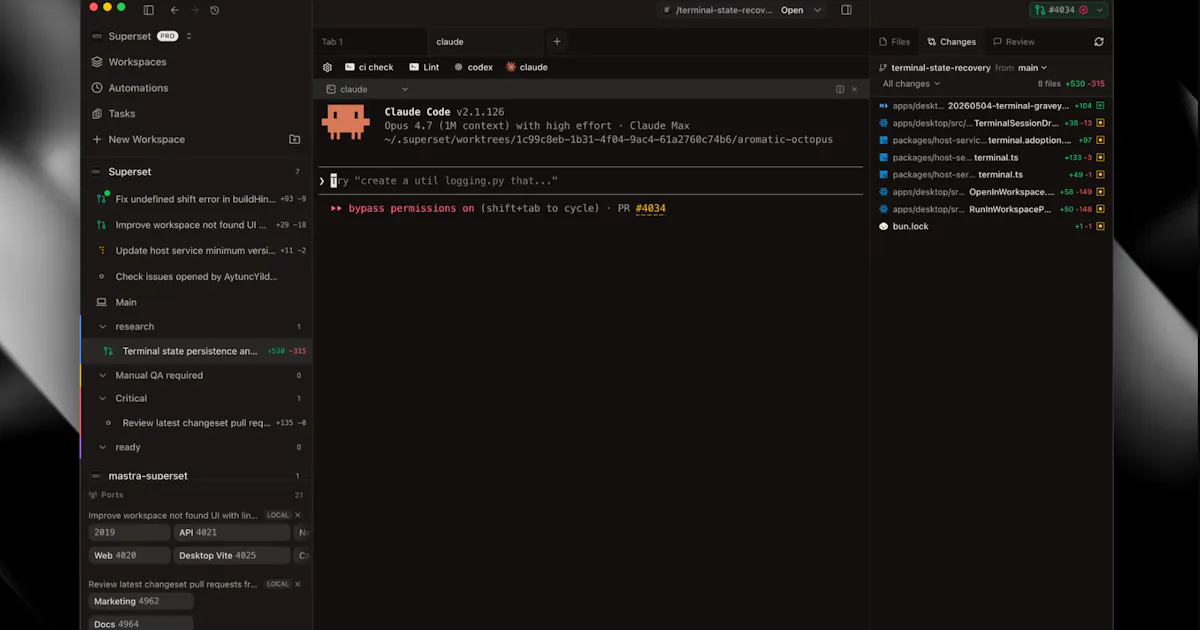Open the API 4021 port chip

(233, 532)
